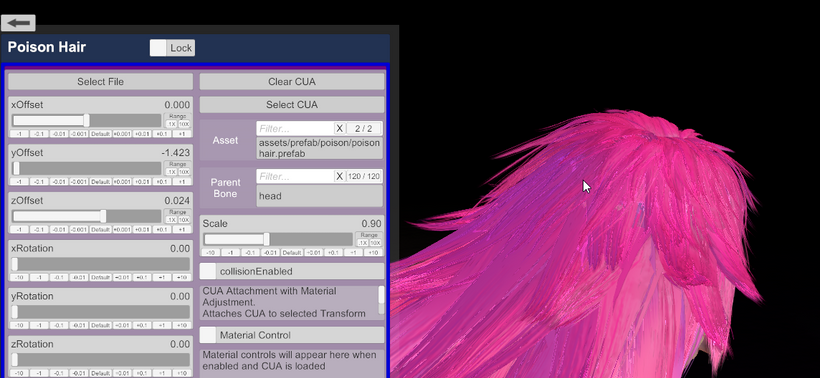Click the Select CUA button
The image size is (820, 378).
292,105
